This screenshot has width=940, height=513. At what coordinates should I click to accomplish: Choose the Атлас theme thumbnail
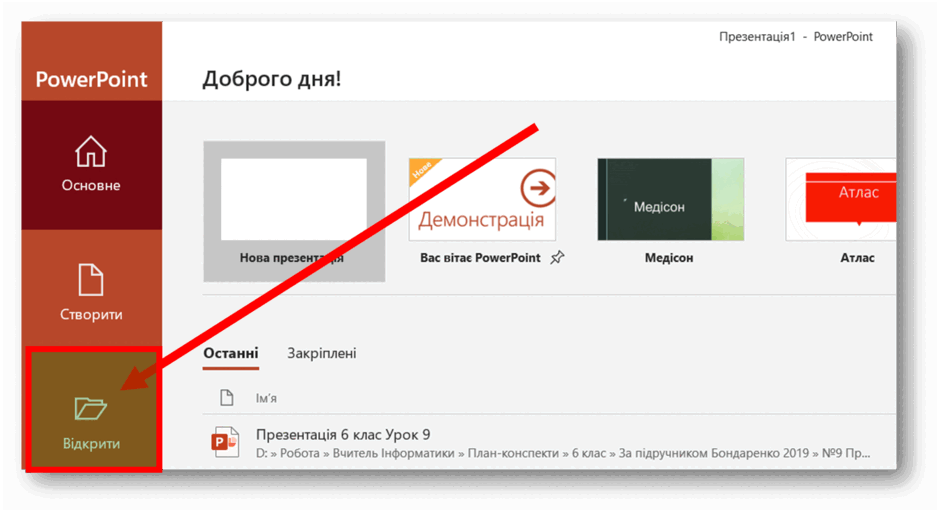pos(841,200)
